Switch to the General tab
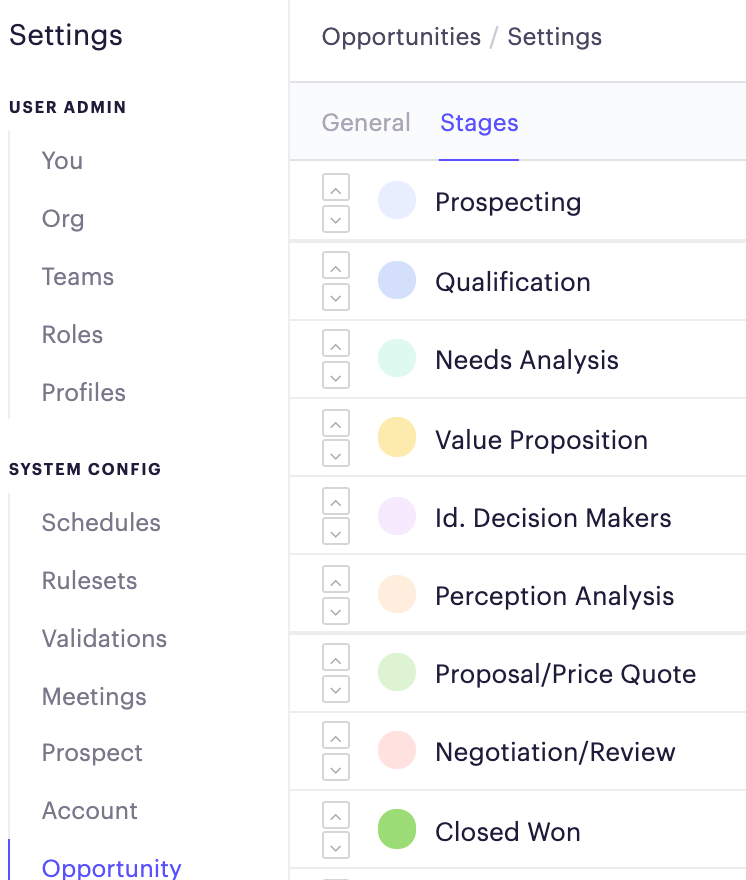Viewport: 746px width, 880px height. point(366,122)
